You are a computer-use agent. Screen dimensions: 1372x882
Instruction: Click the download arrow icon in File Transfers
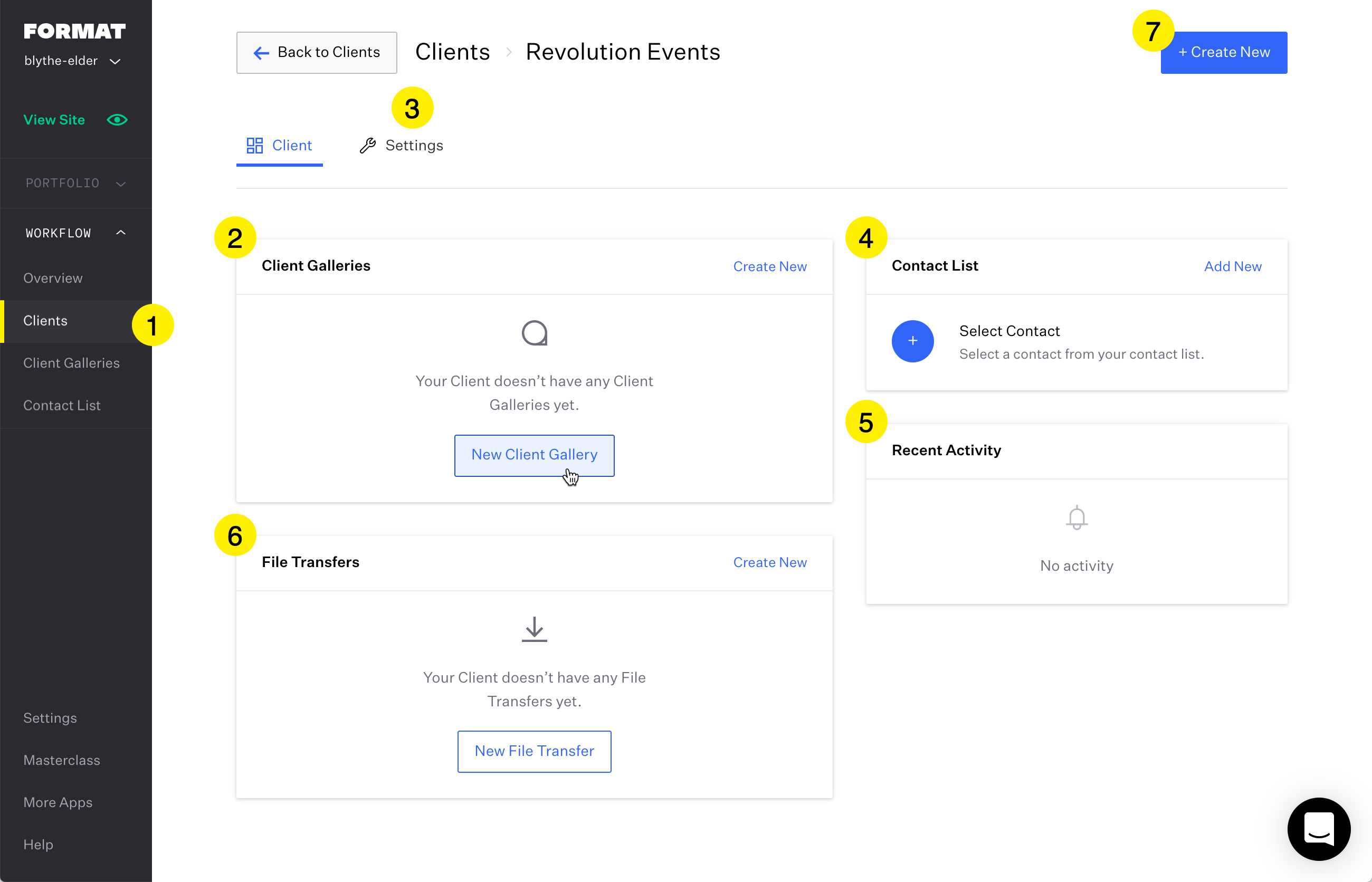point(534,629)
